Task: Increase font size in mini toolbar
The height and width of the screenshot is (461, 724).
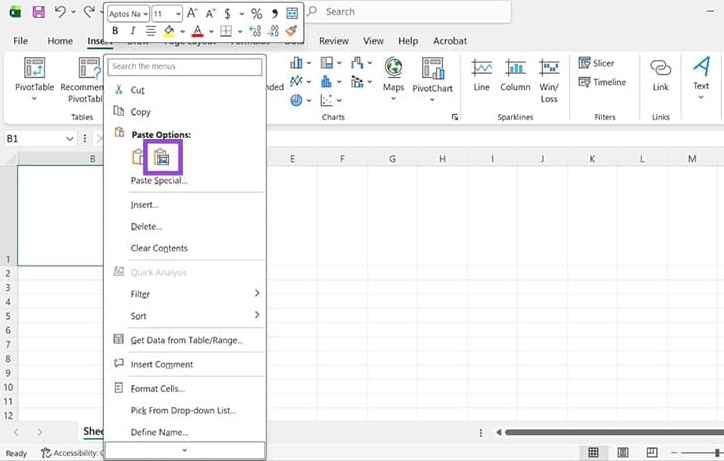Action: point(192,13)
